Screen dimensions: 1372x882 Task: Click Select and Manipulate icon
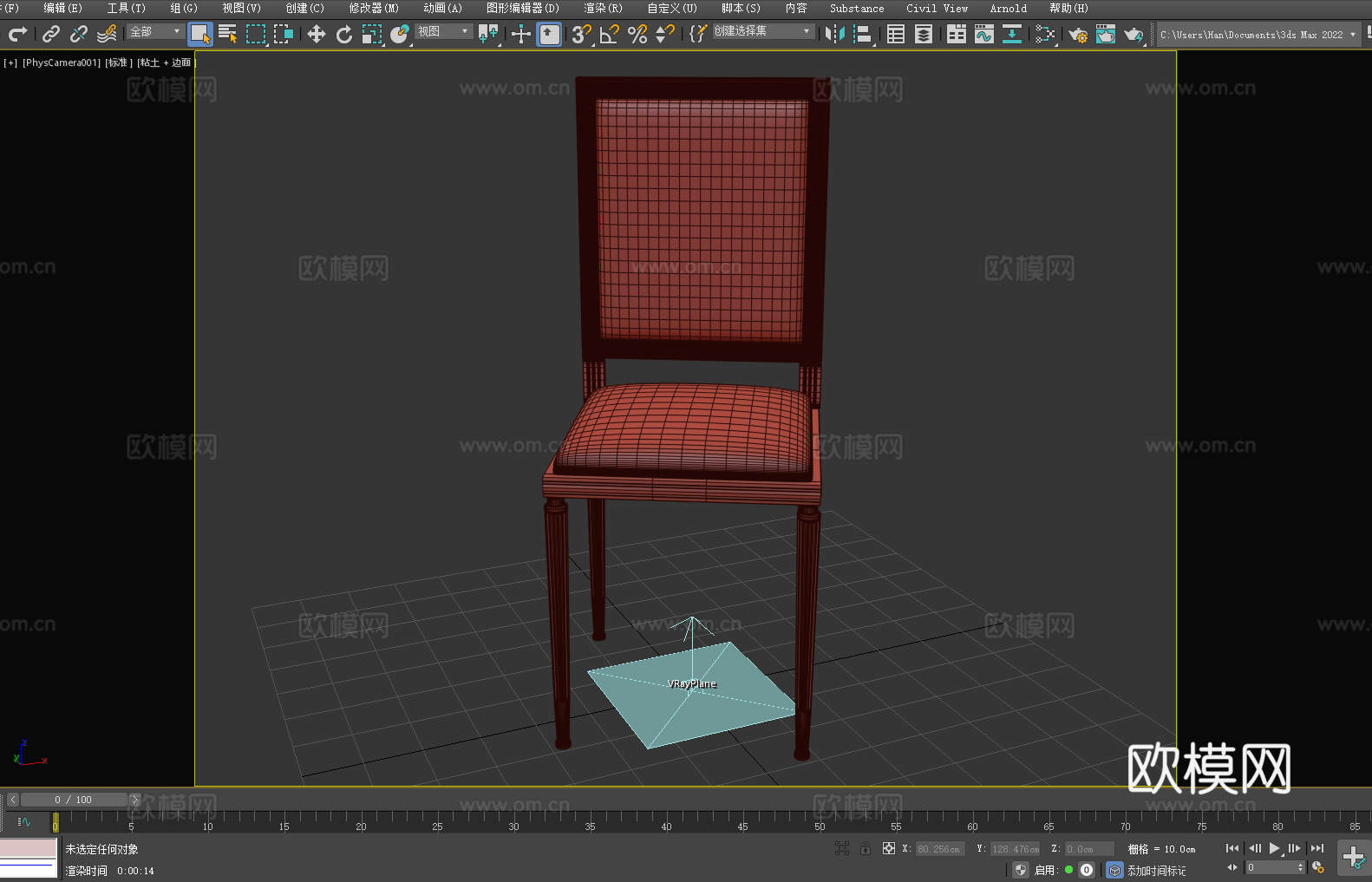[x=521, y=34]
